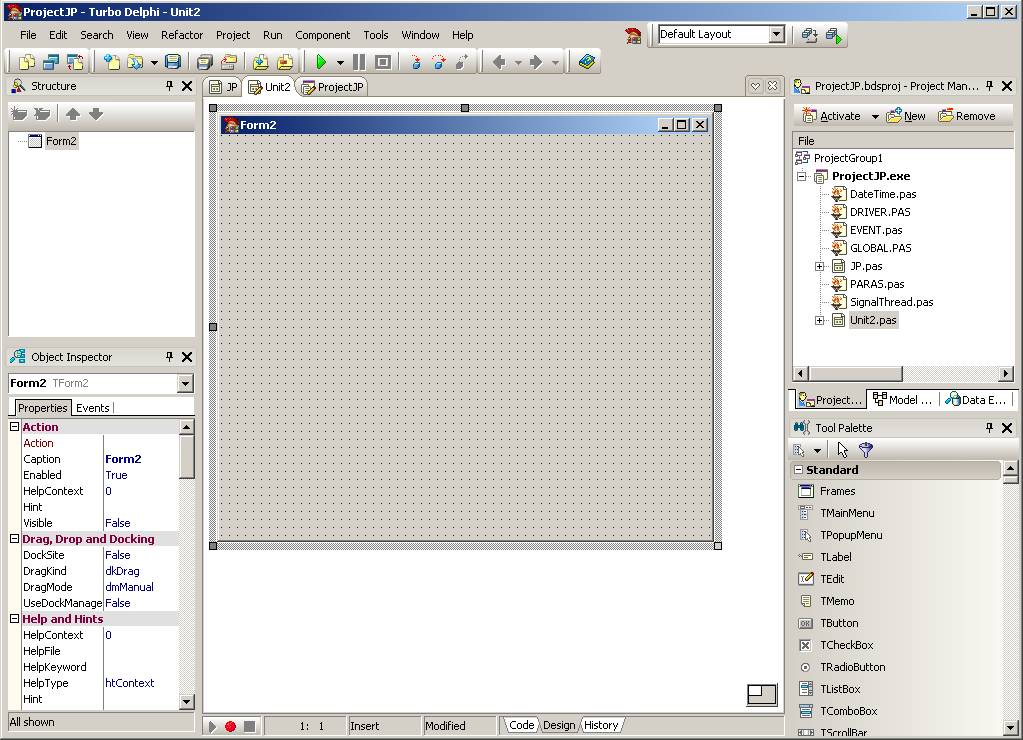The height and width of the screenshot is (740, 1023).
Task: Move selected item up in Structure pane
Action: coord(73,114)
